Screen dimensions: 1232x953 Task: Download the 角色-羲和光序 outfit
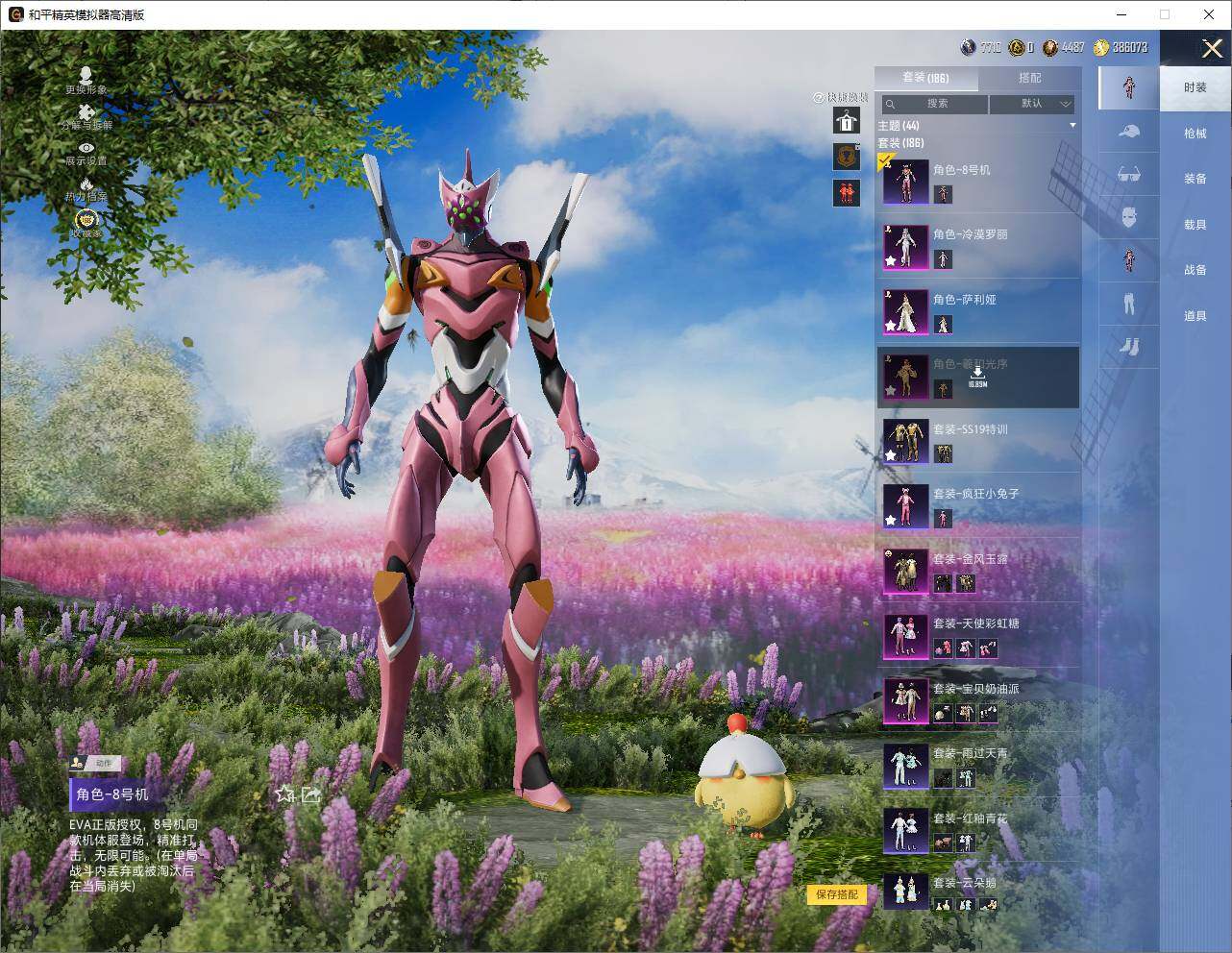[977, 376]
